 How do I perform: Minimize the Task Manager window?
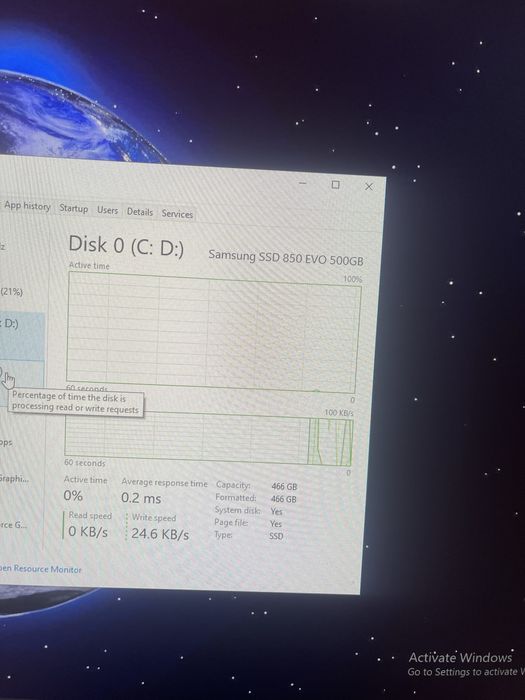[303, 183]
